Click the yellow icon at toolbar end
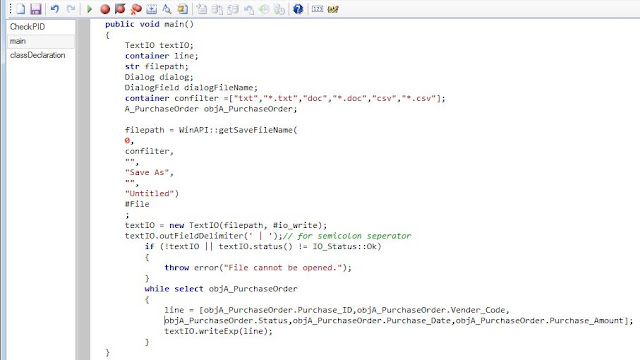The height and width of the screenshot is (360, 640). coord(333,9)
